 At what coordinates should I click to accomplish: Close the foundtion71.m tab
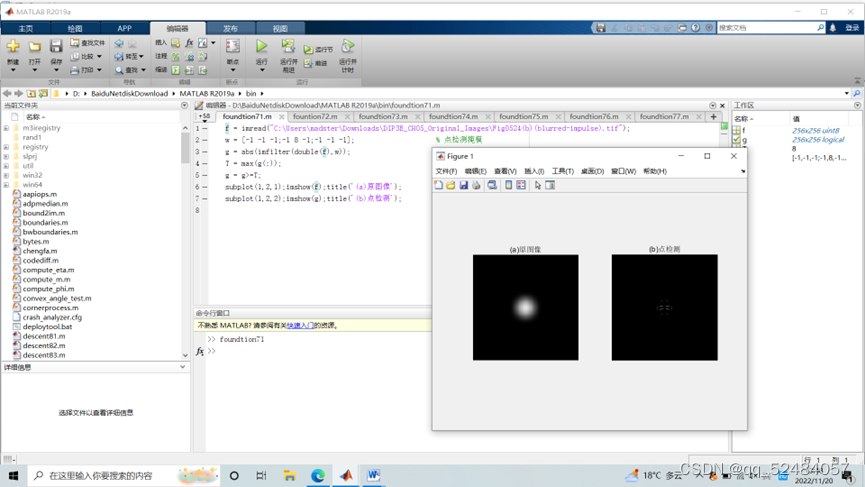coord(281,117)
